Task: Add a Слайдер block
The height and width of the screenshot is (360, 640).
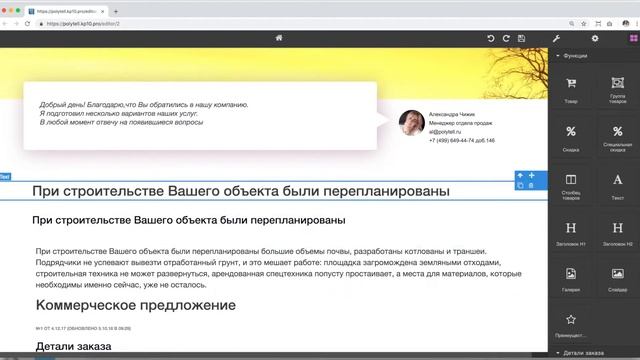Action: [618, 279]
